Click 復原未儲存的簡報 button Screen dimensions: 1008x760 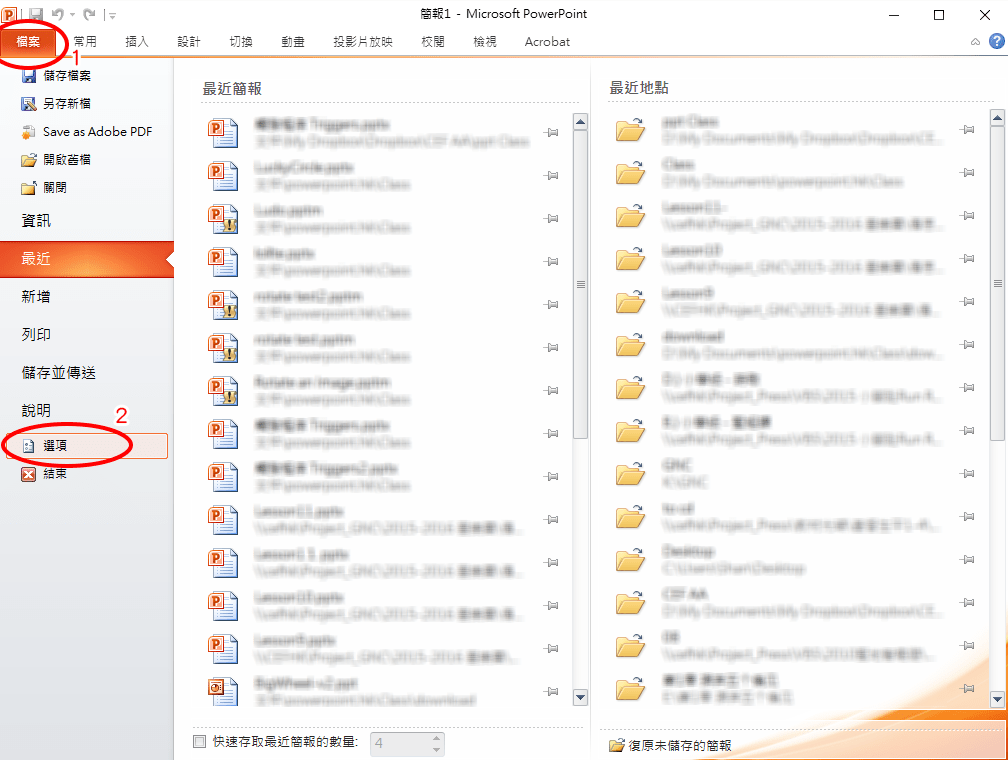(x=670, y=745)
